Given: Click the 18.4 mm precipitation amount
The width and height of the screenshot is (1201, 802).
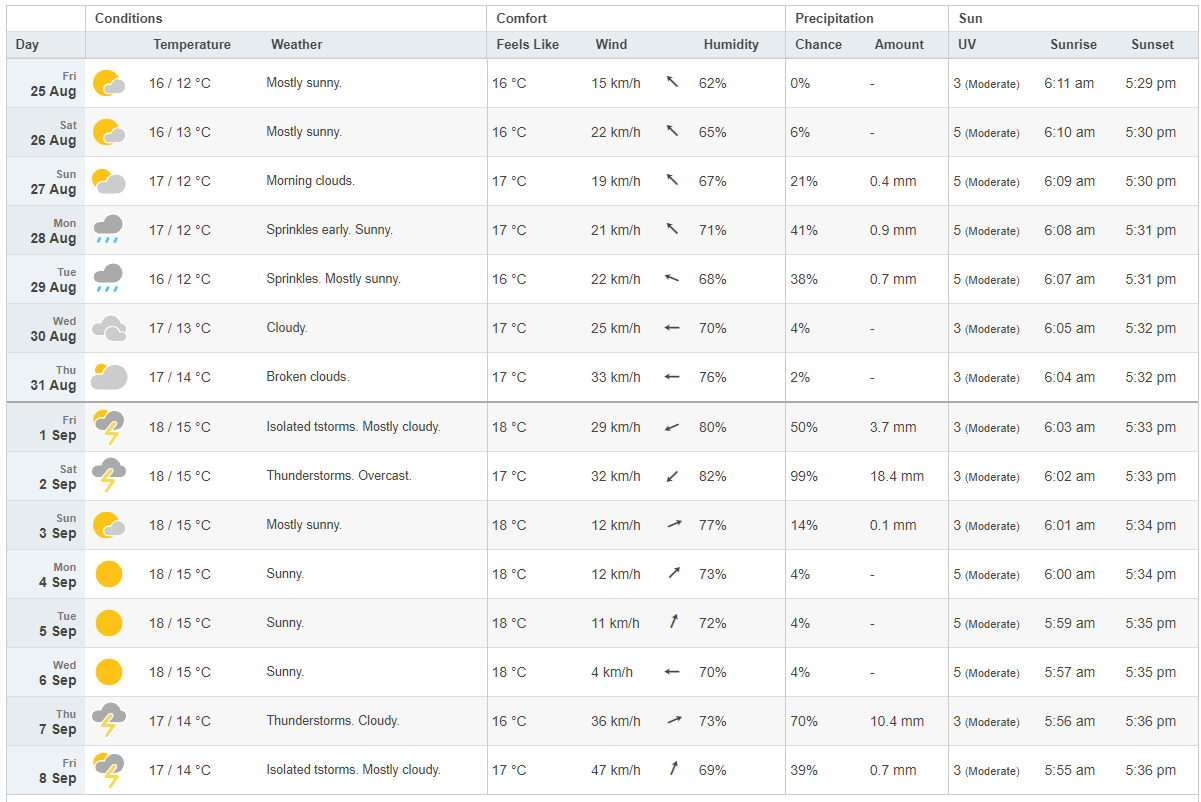Looking at the screenshot, I should (x=897, y=476).
